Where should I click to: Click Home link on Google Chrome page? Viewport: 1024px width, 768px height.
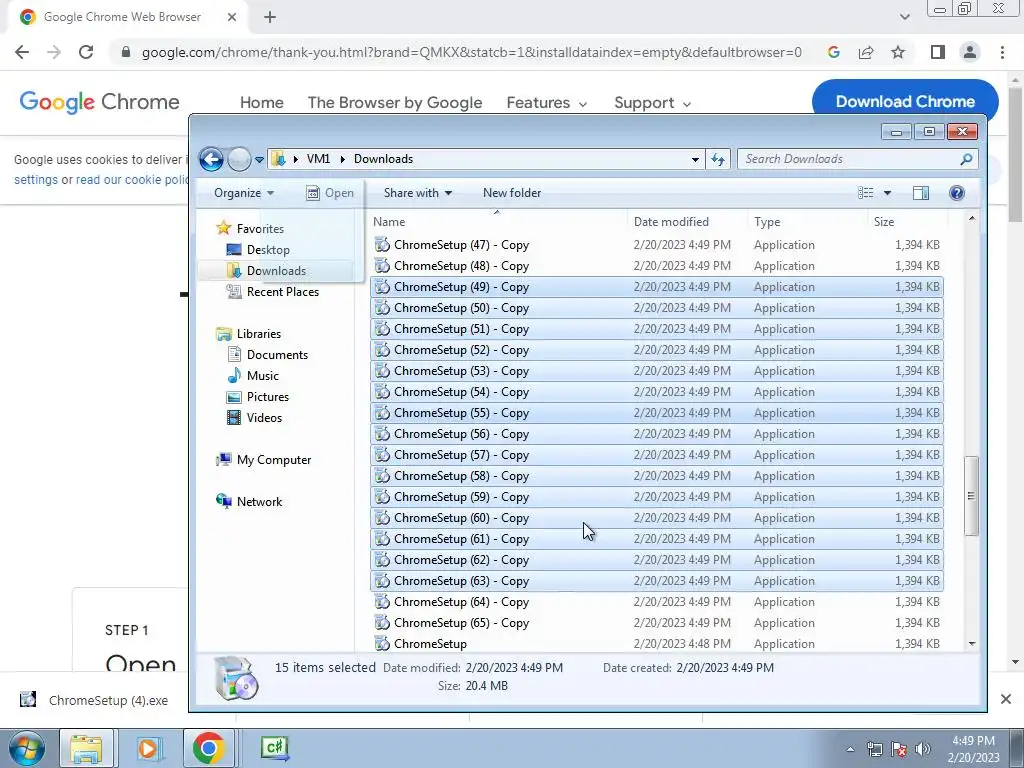261,103
